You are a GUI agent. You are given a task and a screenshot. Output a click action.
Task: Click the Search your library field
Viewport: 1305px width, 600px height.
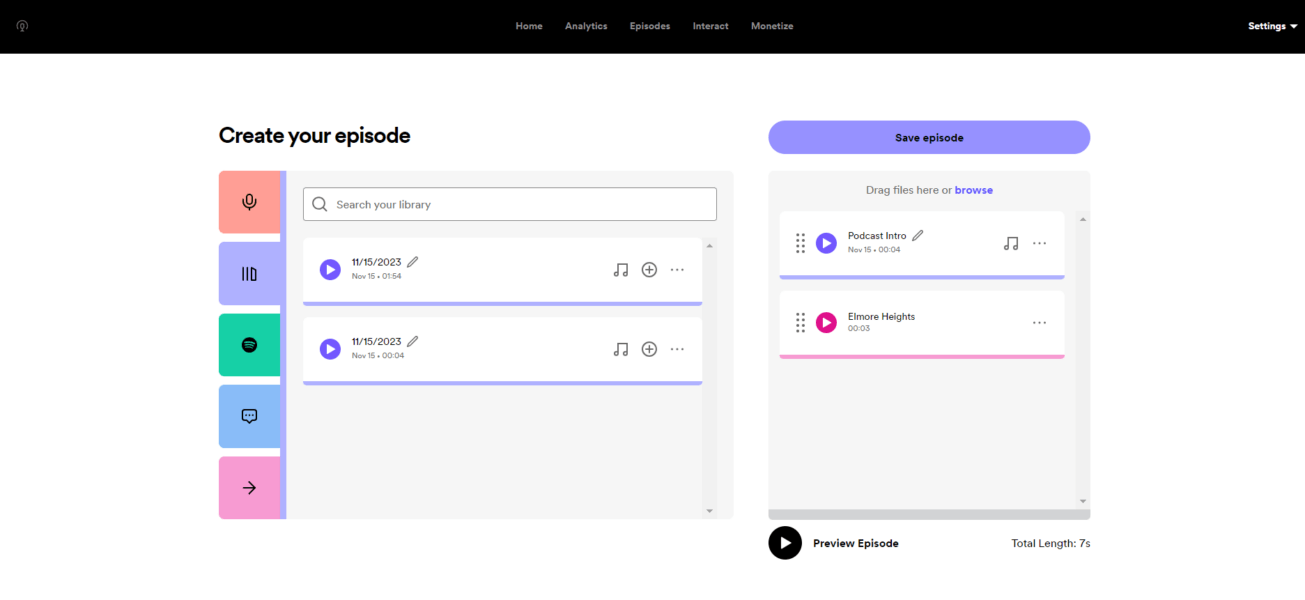[509, 204]
